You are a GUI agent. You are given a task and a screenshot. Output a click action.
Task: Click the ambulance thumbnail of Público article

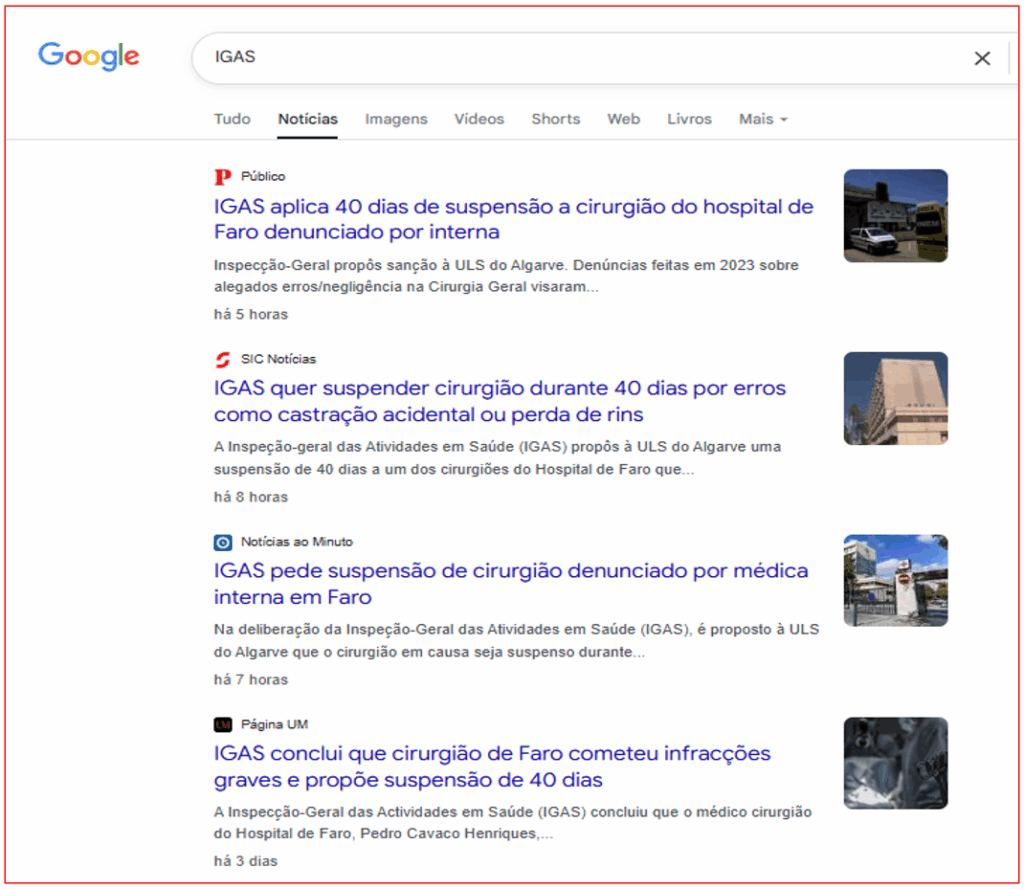pyautogui.click(x=895, y=216)
